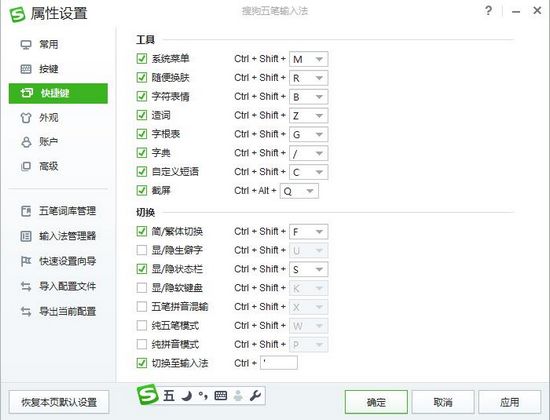Click the user icon beside 账户

click(26, 142)
